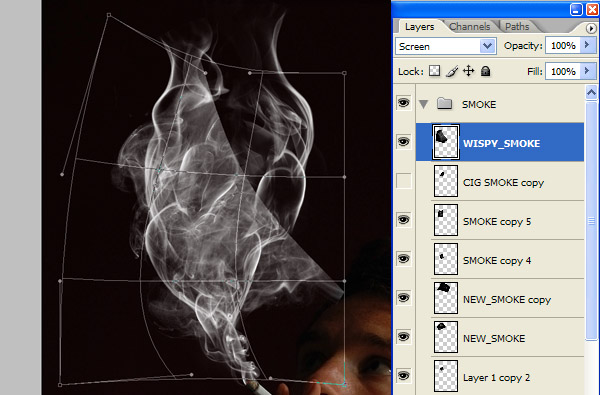Click the layers panel scroll up arrow

(591, 92)
